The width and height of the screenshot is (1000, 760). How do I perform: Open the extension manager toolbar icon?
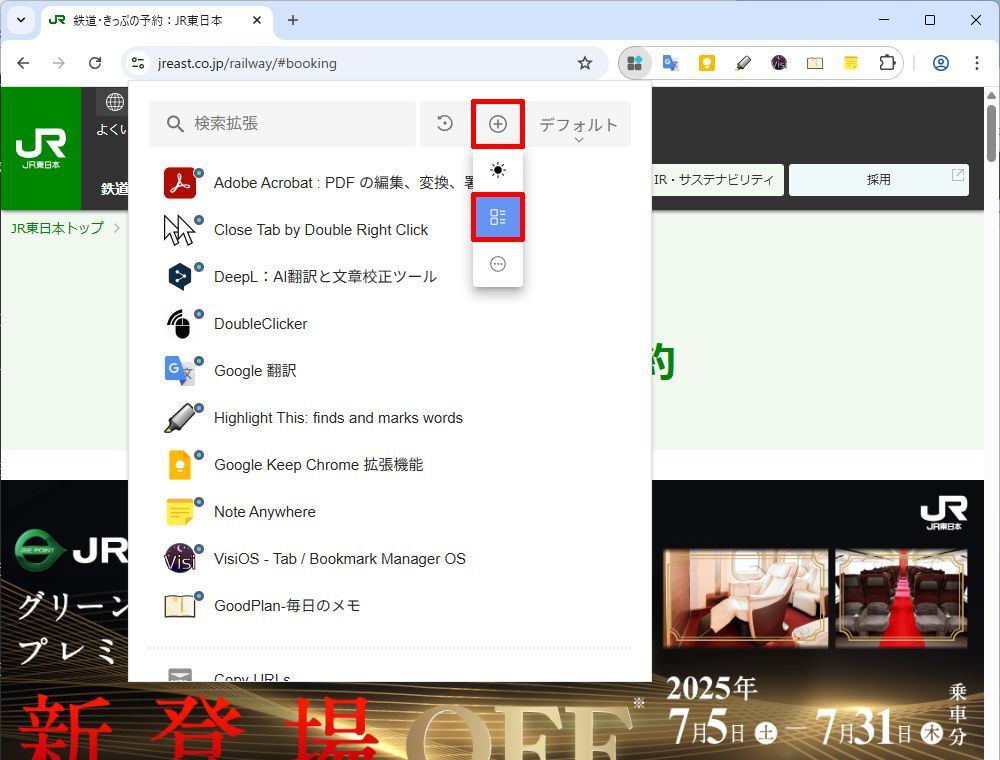(635, 63)
